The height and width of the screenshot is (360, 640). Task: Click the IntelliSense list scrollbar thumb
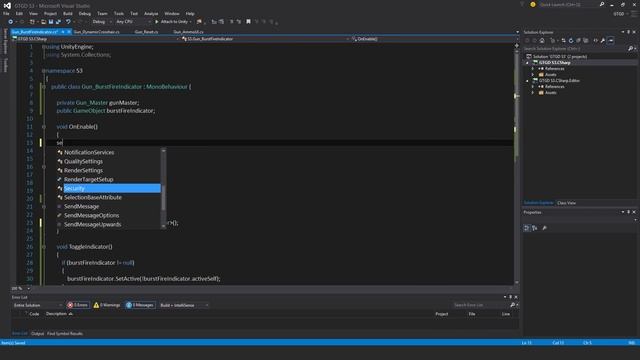coord(164,198)
